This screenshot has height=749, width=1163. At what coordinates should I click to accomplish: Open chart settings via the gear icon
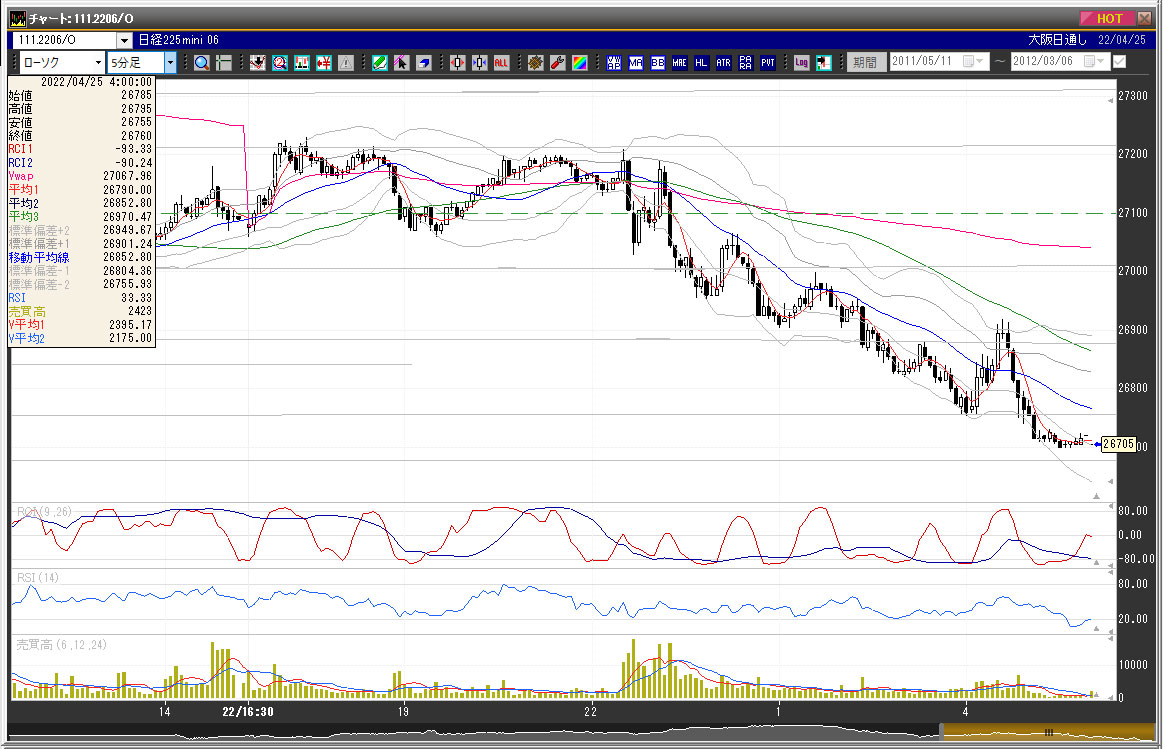(536, 63)
